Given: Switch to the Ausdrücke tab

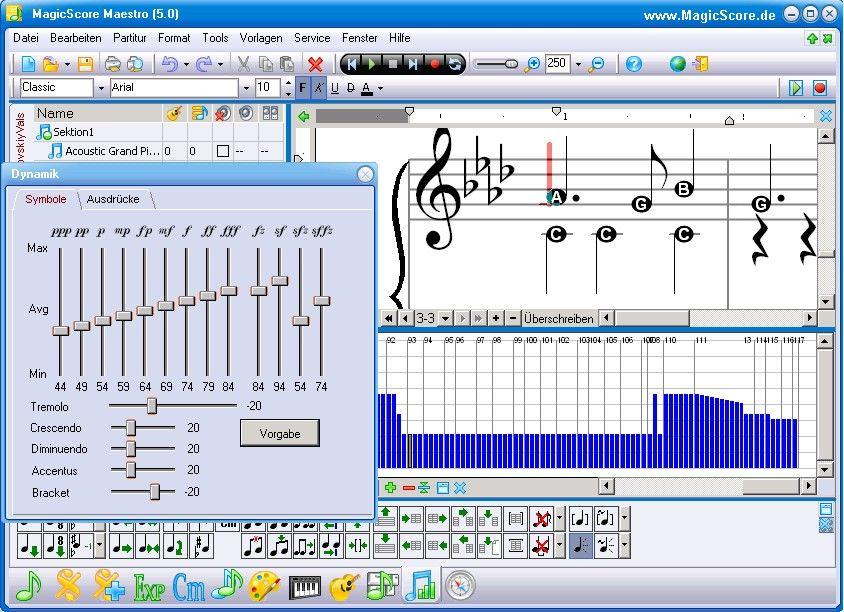Looking at the screenshot, I should pos(113,199).
